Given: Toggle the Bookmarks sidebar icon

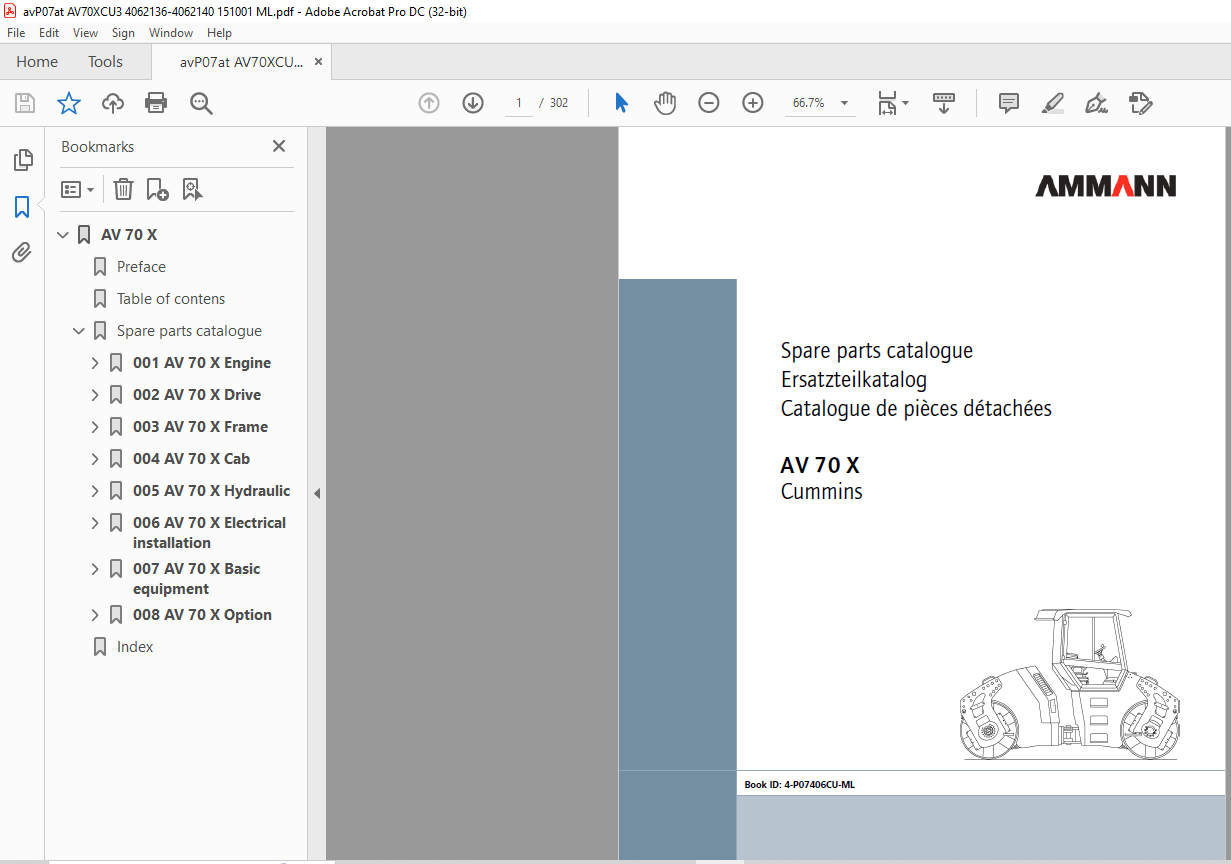Looking at the screenshot, I should [22, 207].
